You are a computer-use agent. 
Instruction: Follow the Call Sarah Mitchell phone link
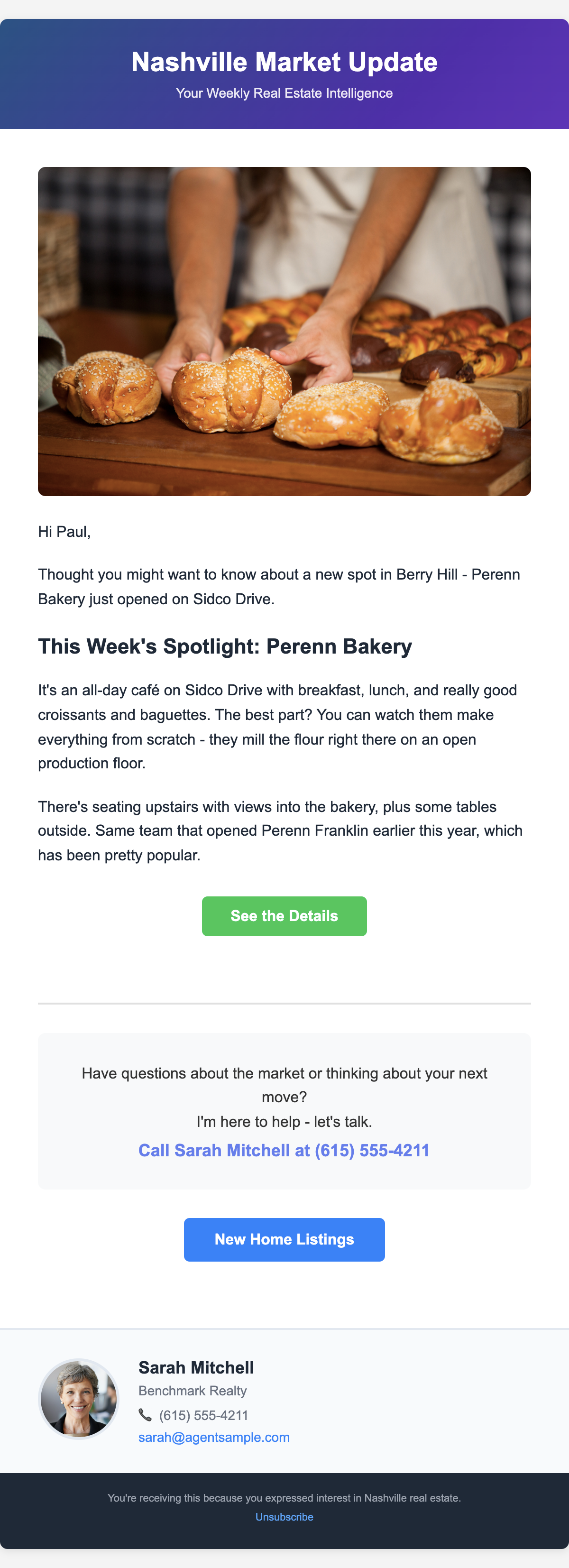[x=284, y=1151]
